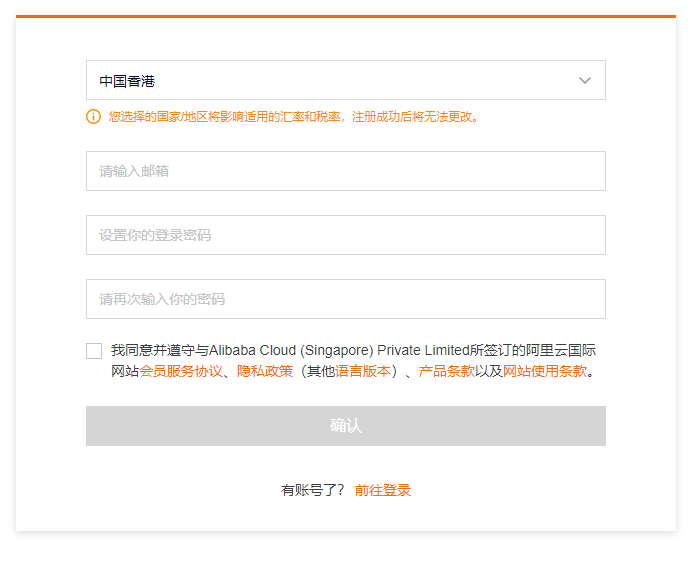Expand the country dropdown chevron arrow

tap(585, 80)
